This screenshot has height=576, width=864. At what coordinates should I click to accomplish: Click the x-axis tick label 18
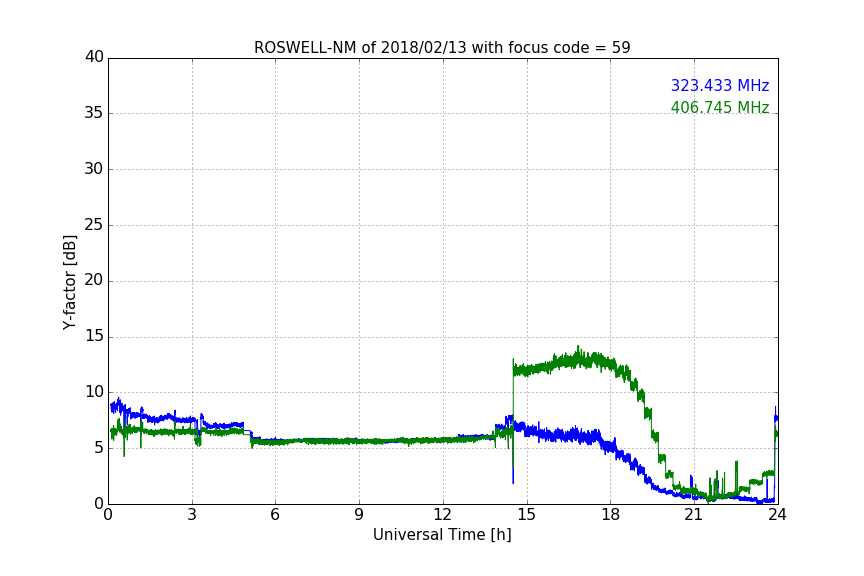coord(610,515)
